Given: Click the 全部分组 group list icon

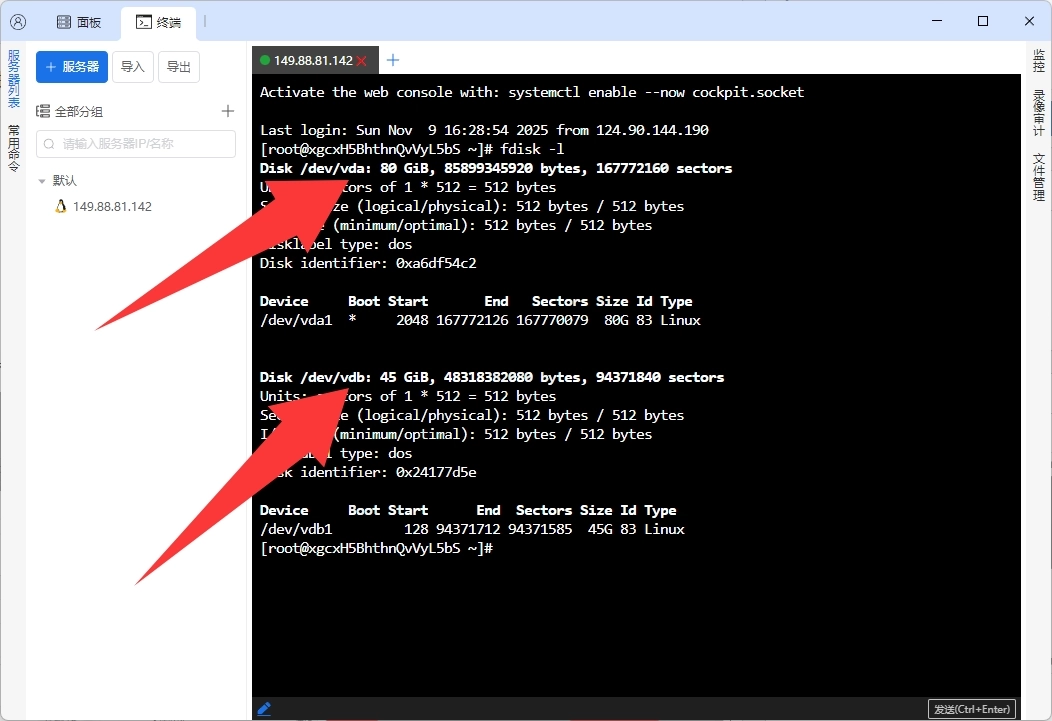Looking at the screenshot, I should 43,111.
